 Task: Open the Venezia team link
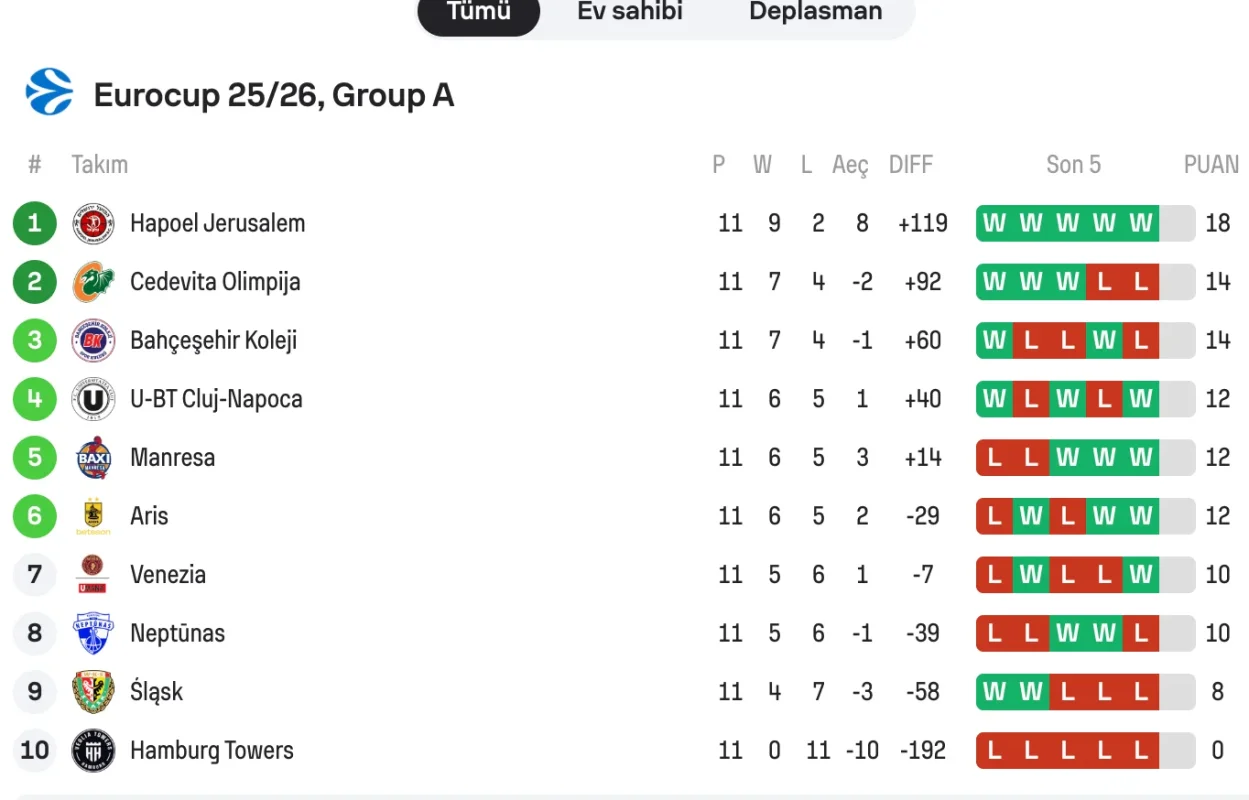coord(168,575)
